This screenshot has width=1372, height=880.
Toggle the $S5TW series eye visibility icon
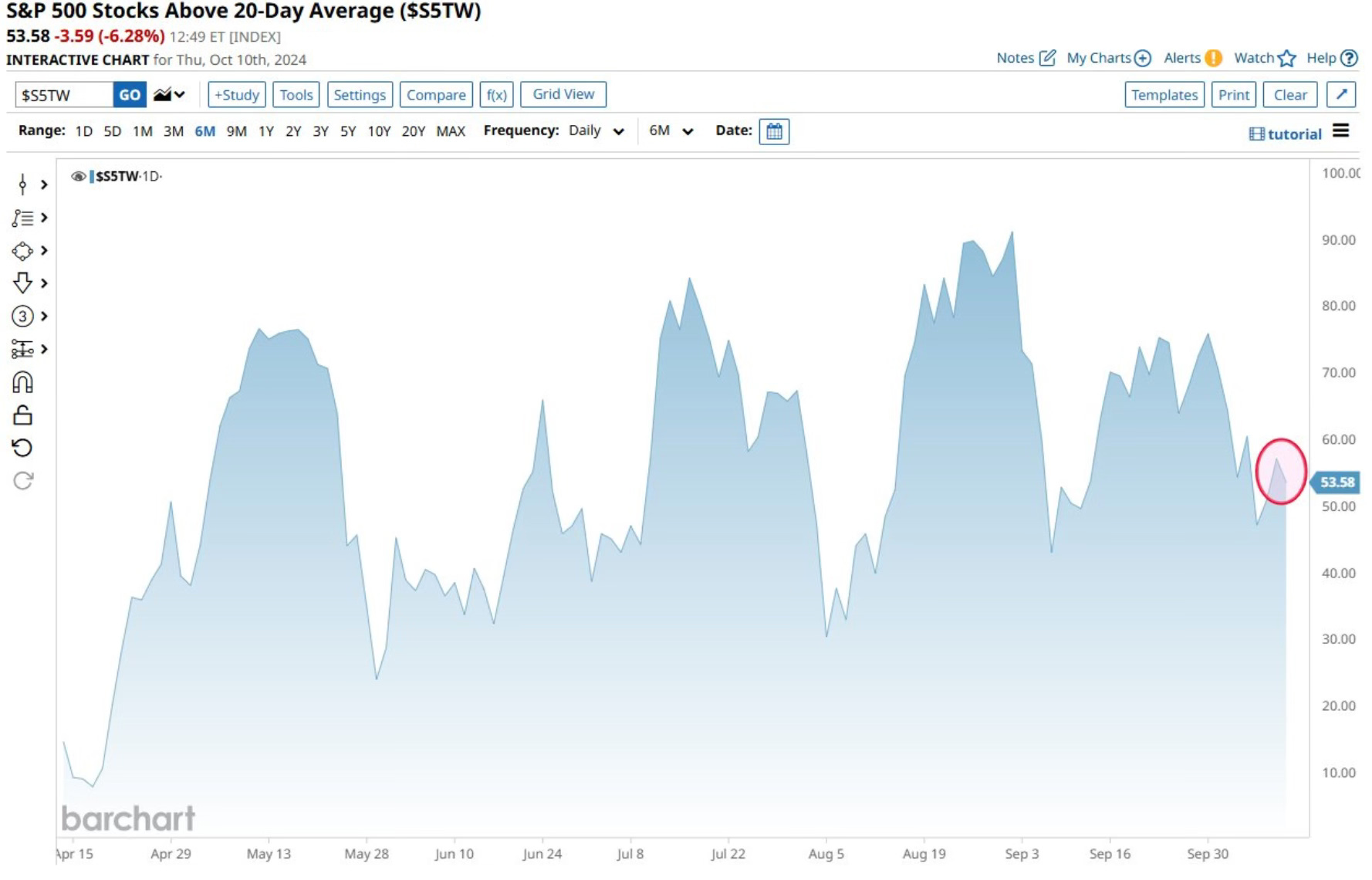78,177
